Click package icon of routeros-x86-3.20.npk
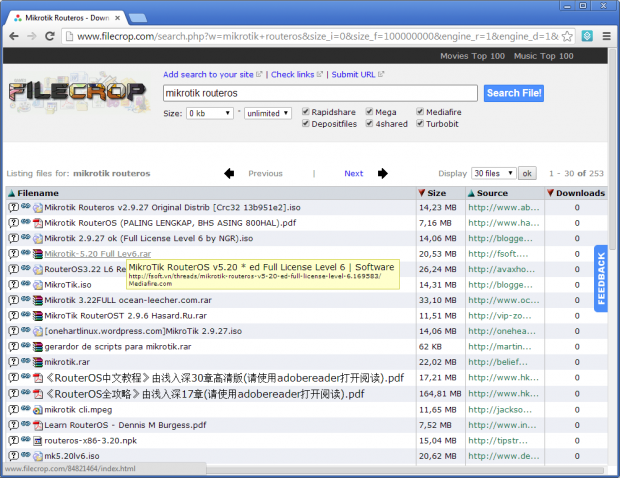Viewport: 620px width, 478px height. point(38,441)
